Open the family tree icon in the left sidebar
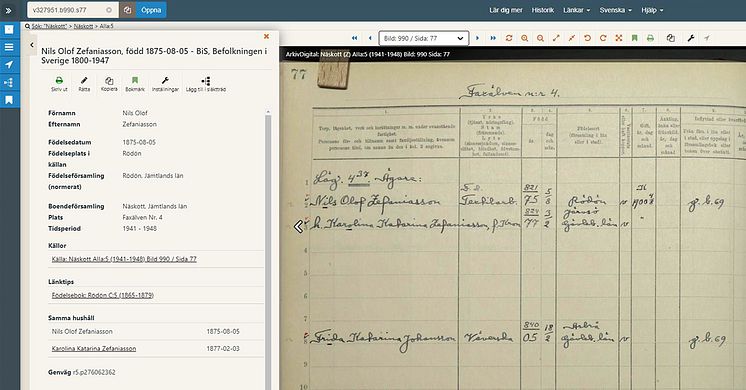Image resolution: width=746 pixels, height=390 pixels. (9, 82)
